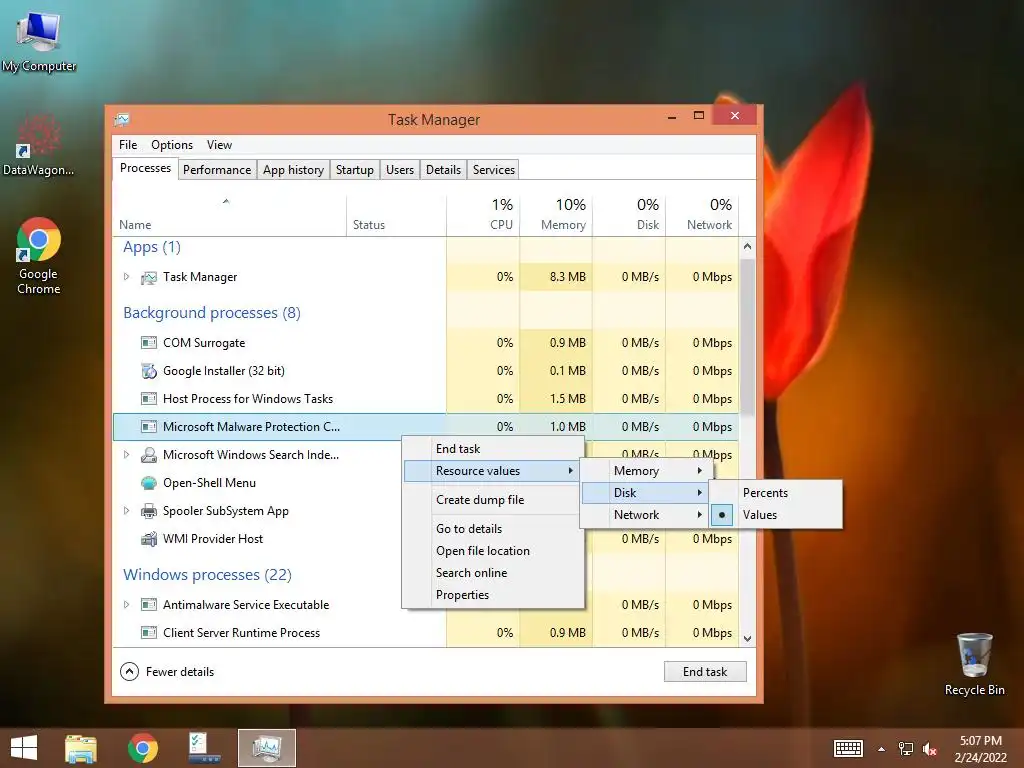Expand the Spooler SubSystem App row
Image resolution: width=1024 pixels, height=768 pixels.
click(x=127, y=511)
